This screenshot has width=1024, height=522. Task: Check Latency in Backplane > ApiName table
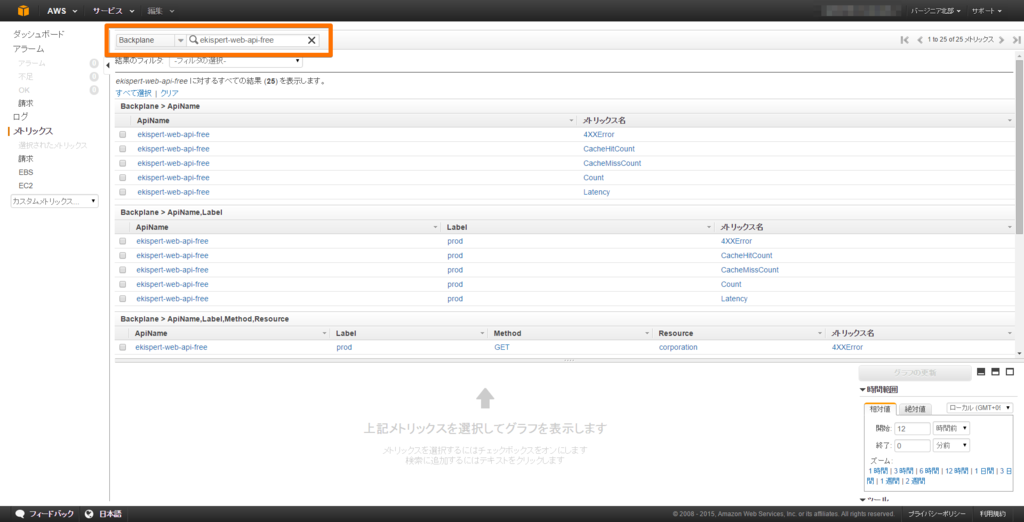click(122, 192)
